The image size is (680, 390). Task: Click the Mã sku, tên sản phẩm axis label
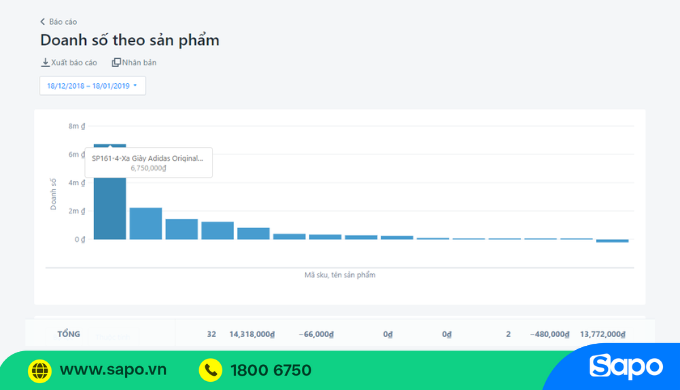340,275
